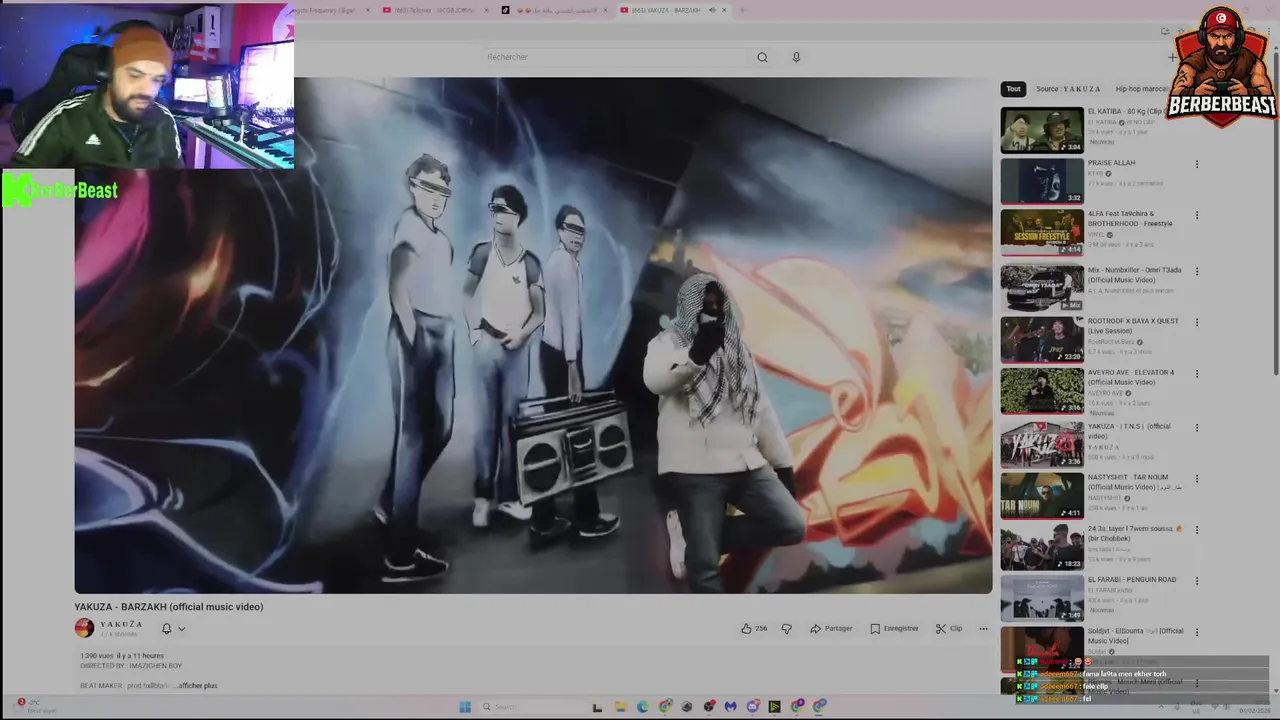Select the 'Source : YAKUZA' filter chip
The width and height of the screenshot is (1280, 720).
[x=1068, y=89]
